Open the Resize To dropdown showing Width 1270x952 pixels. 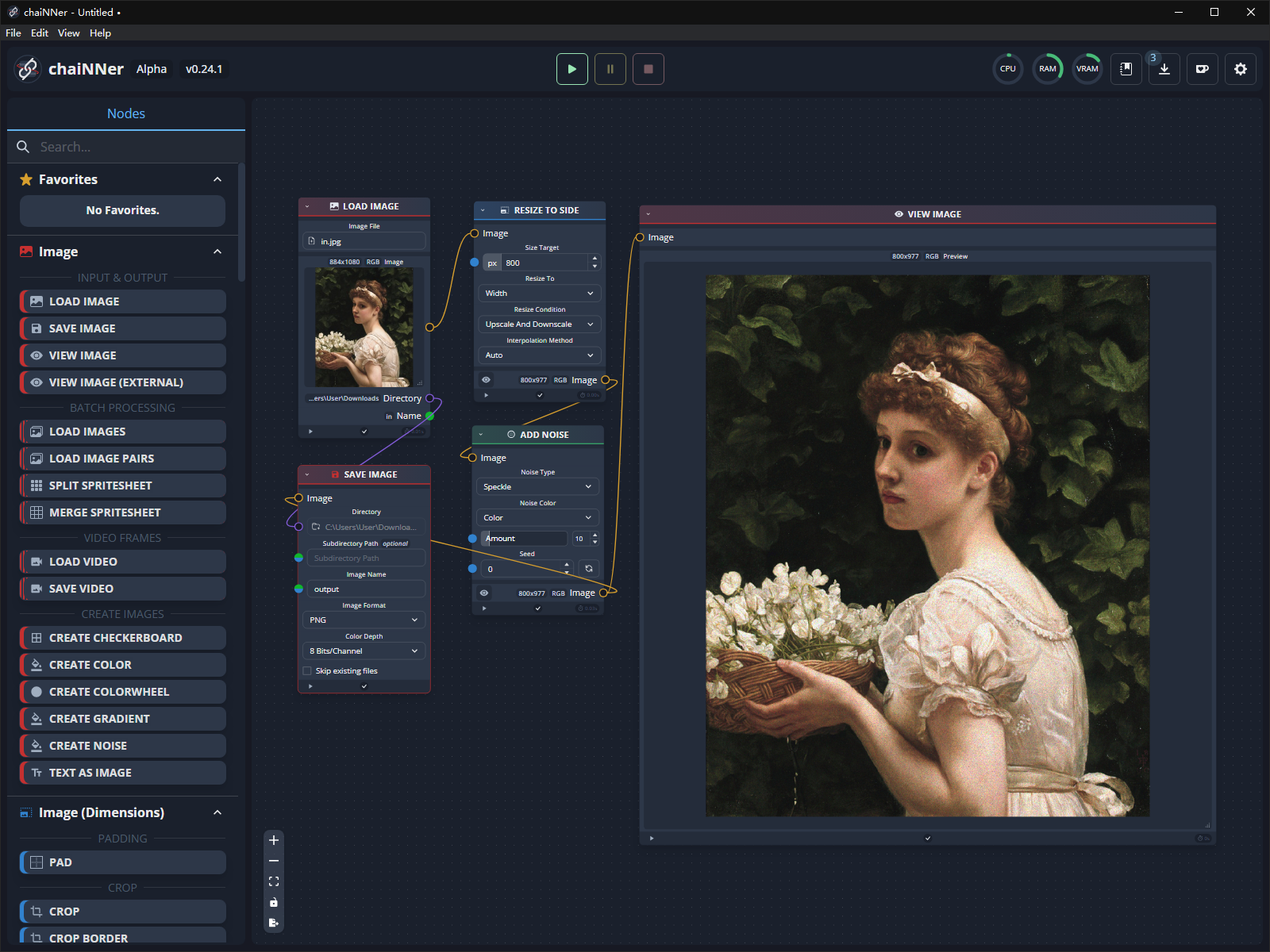pos(540,294)
